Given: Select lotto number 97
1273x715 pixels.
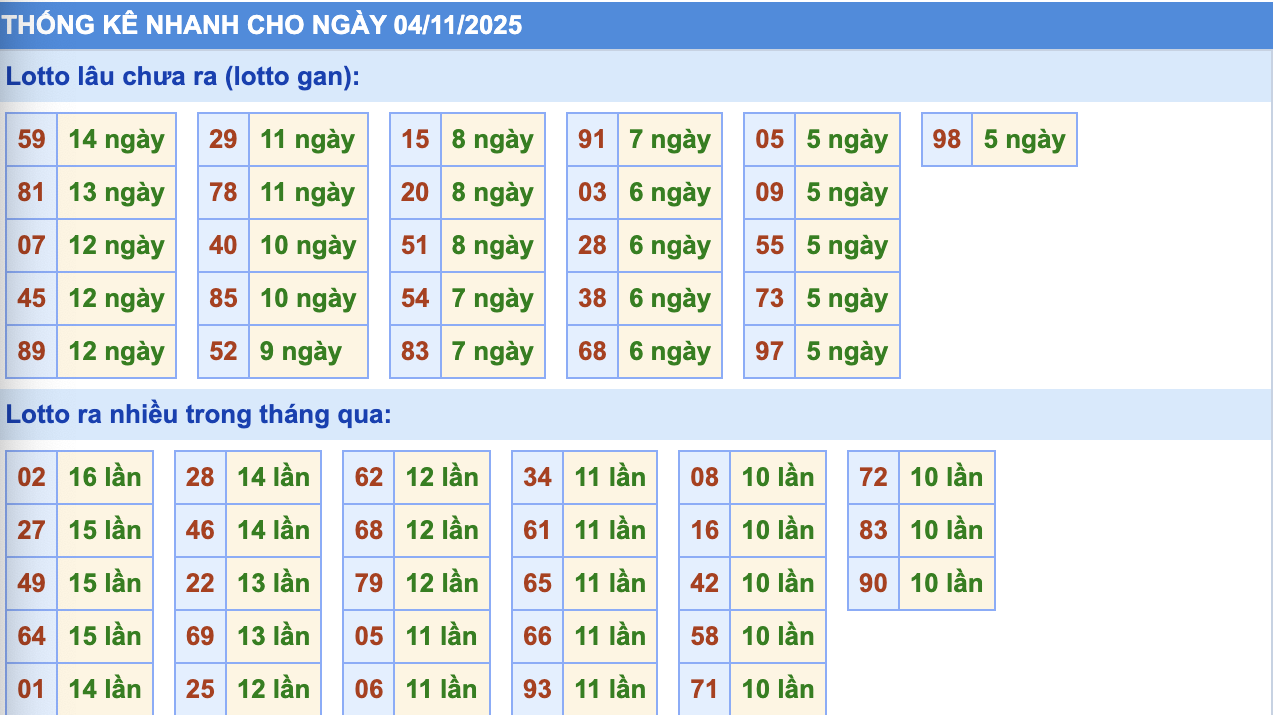Looking at the screenshot, I should tap(770, 351).
